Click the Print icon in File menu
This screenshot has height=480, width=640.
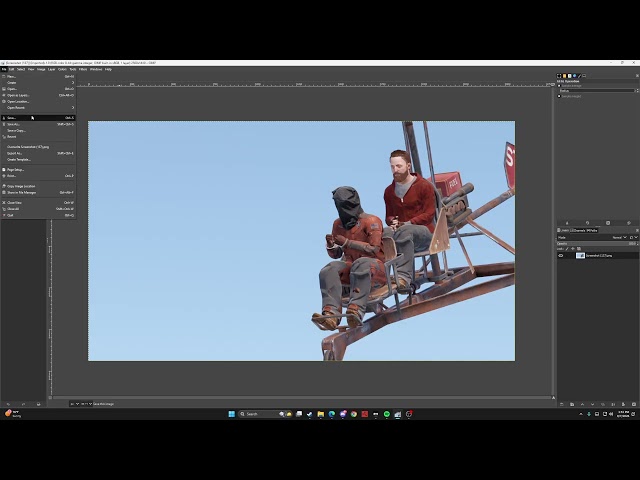(4, 176)
